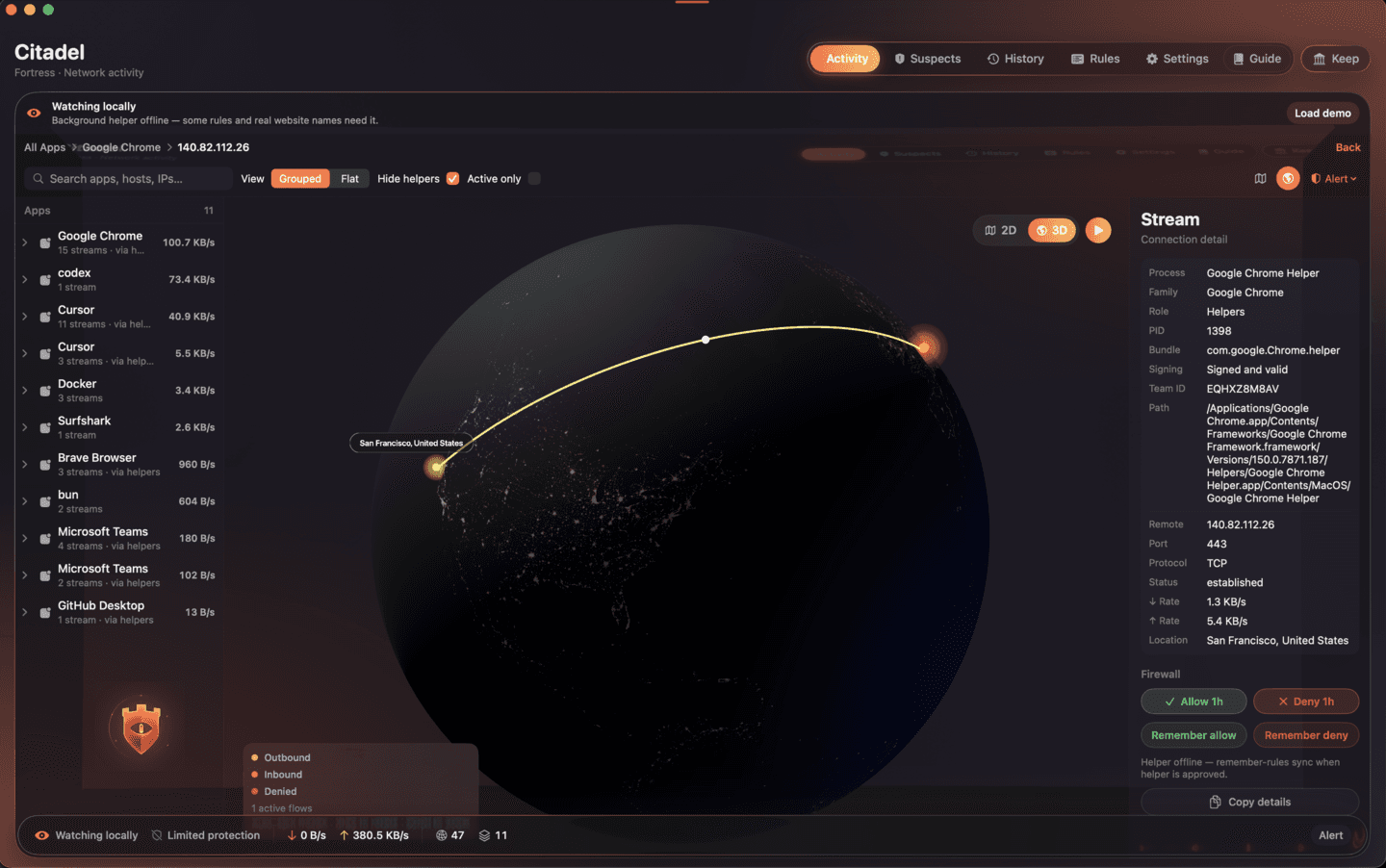Click the app icon of Cursor with 3 streams

[x=45, y=354]
